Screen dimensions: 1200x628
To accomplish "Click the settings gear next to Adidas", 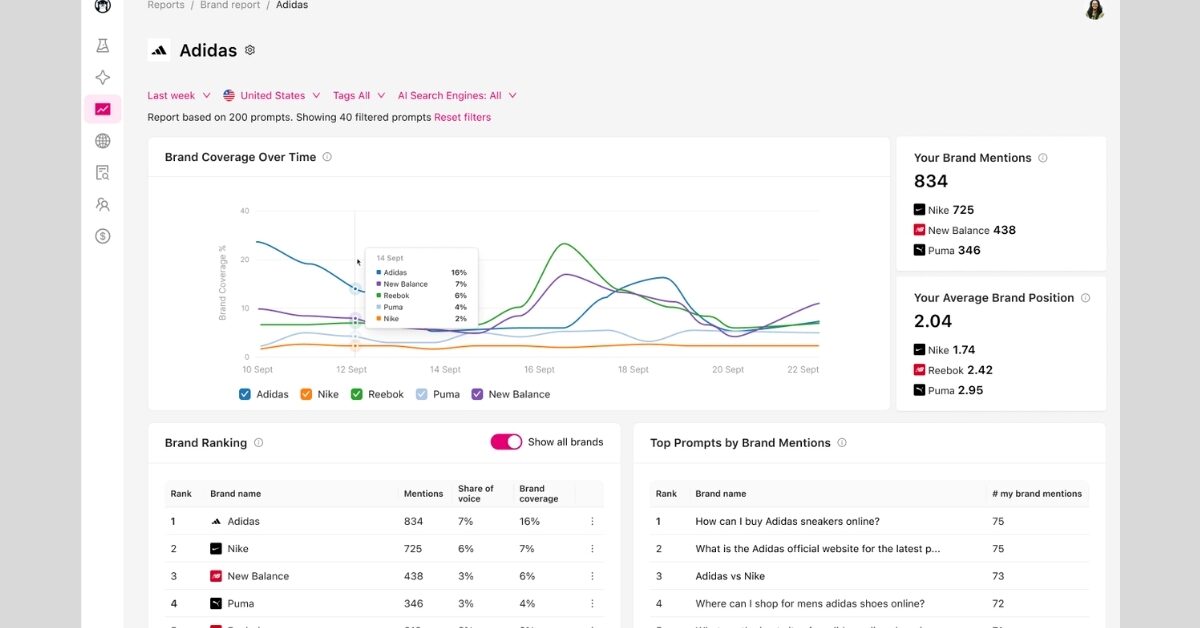I will [x=250, y=50].
